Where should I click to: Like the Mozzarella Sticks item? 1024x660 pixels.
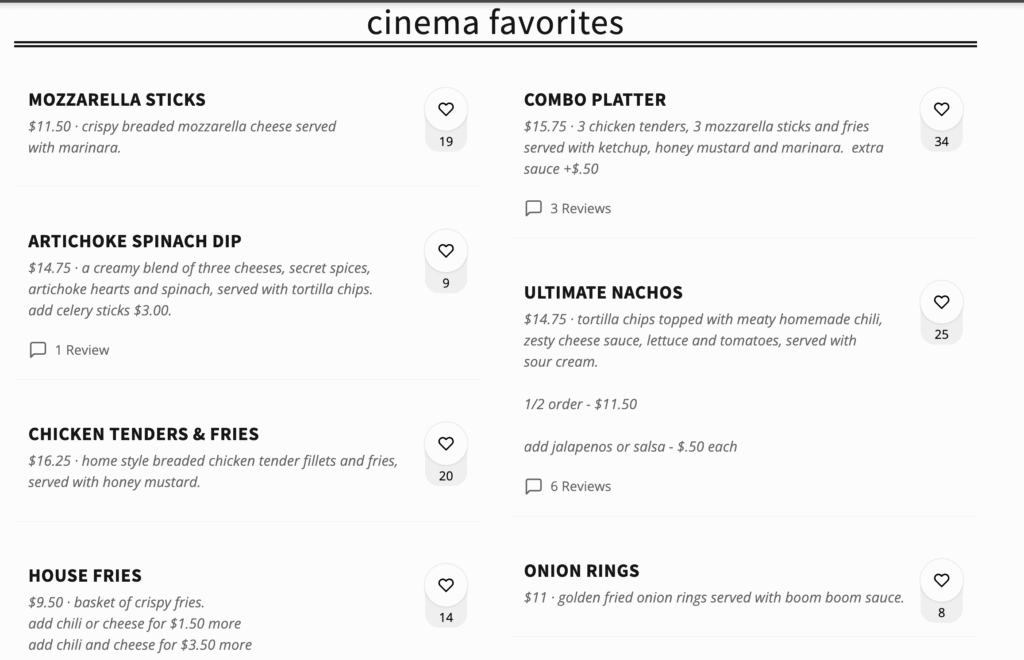tap(446, 110)
